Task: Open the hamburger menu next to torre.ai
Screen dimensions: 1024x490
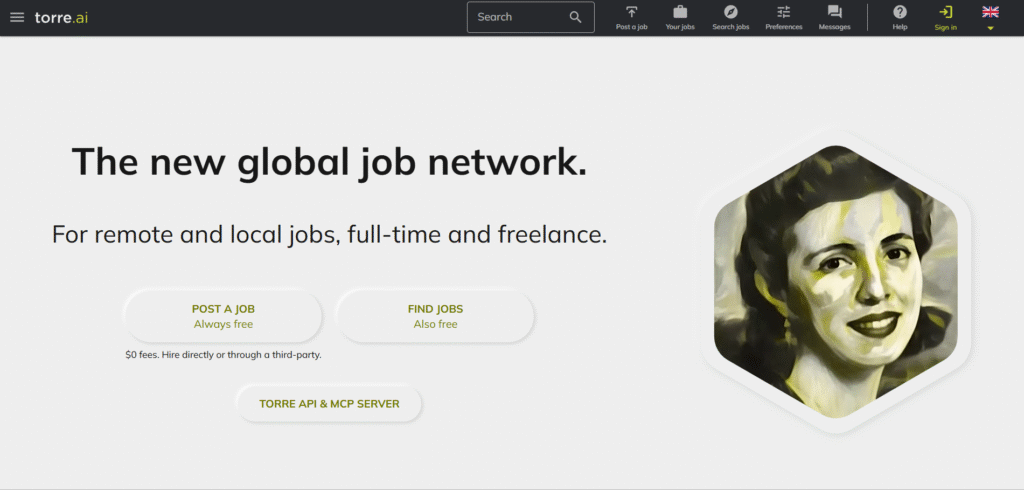Action: pos(17,17)
